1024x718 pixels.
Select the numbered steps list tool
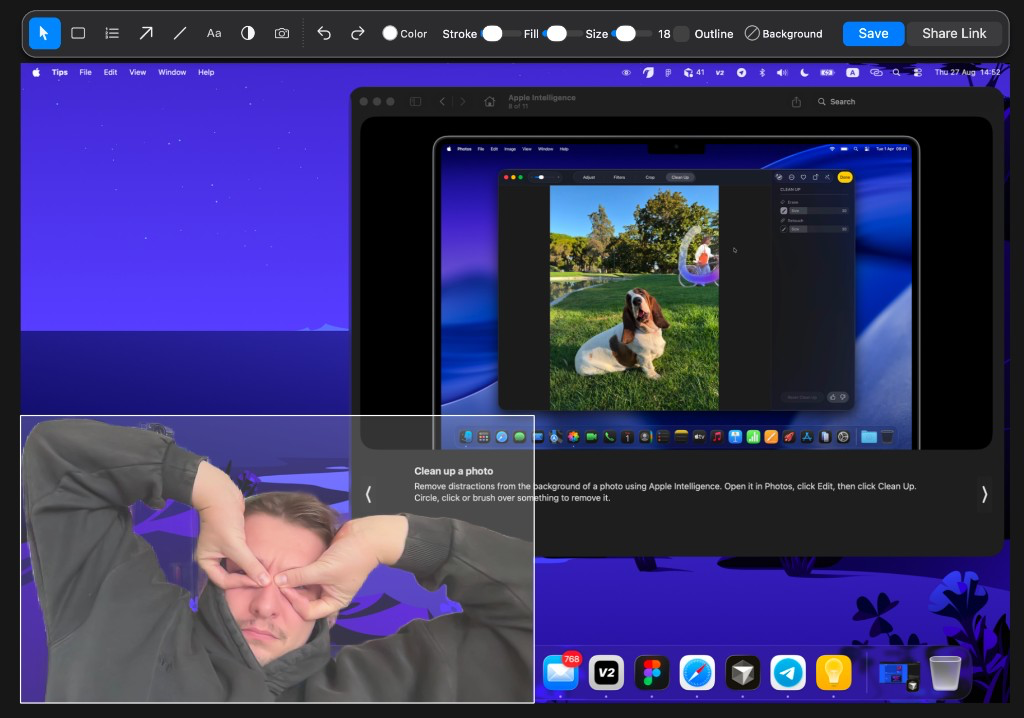(x=112, y=33)
